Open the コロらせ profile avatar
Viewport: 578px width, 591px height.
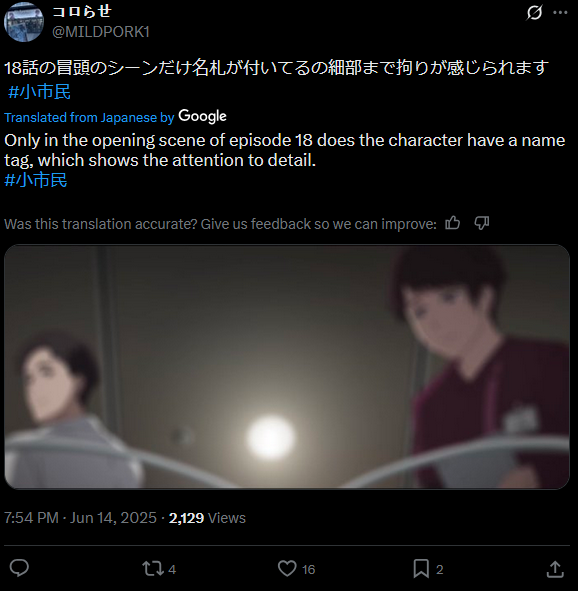click(x=24, y=22)
